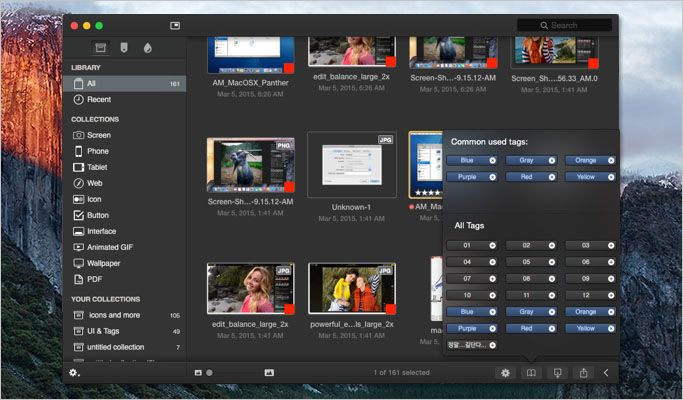Remove Purple tag under Common used tags
683x400 pixels.
(x=493, y=177)
